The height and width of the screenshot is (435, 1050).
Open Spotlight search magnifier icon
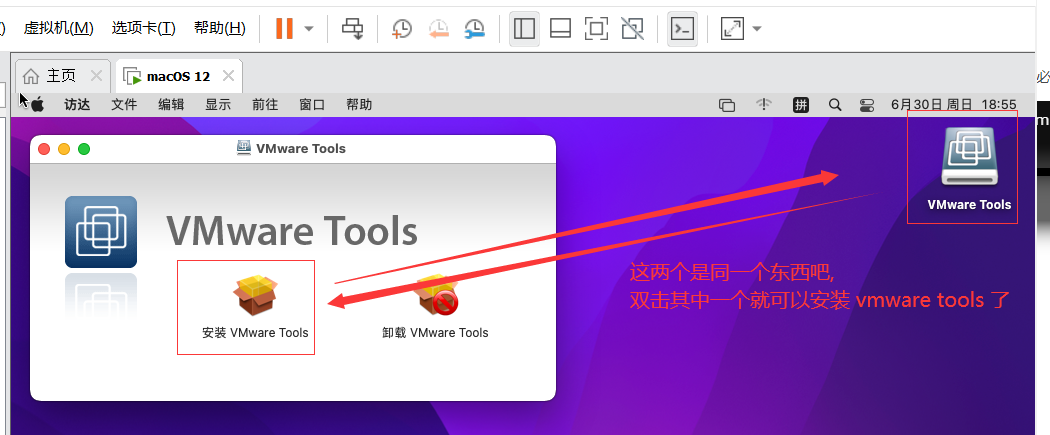[834, 104]
